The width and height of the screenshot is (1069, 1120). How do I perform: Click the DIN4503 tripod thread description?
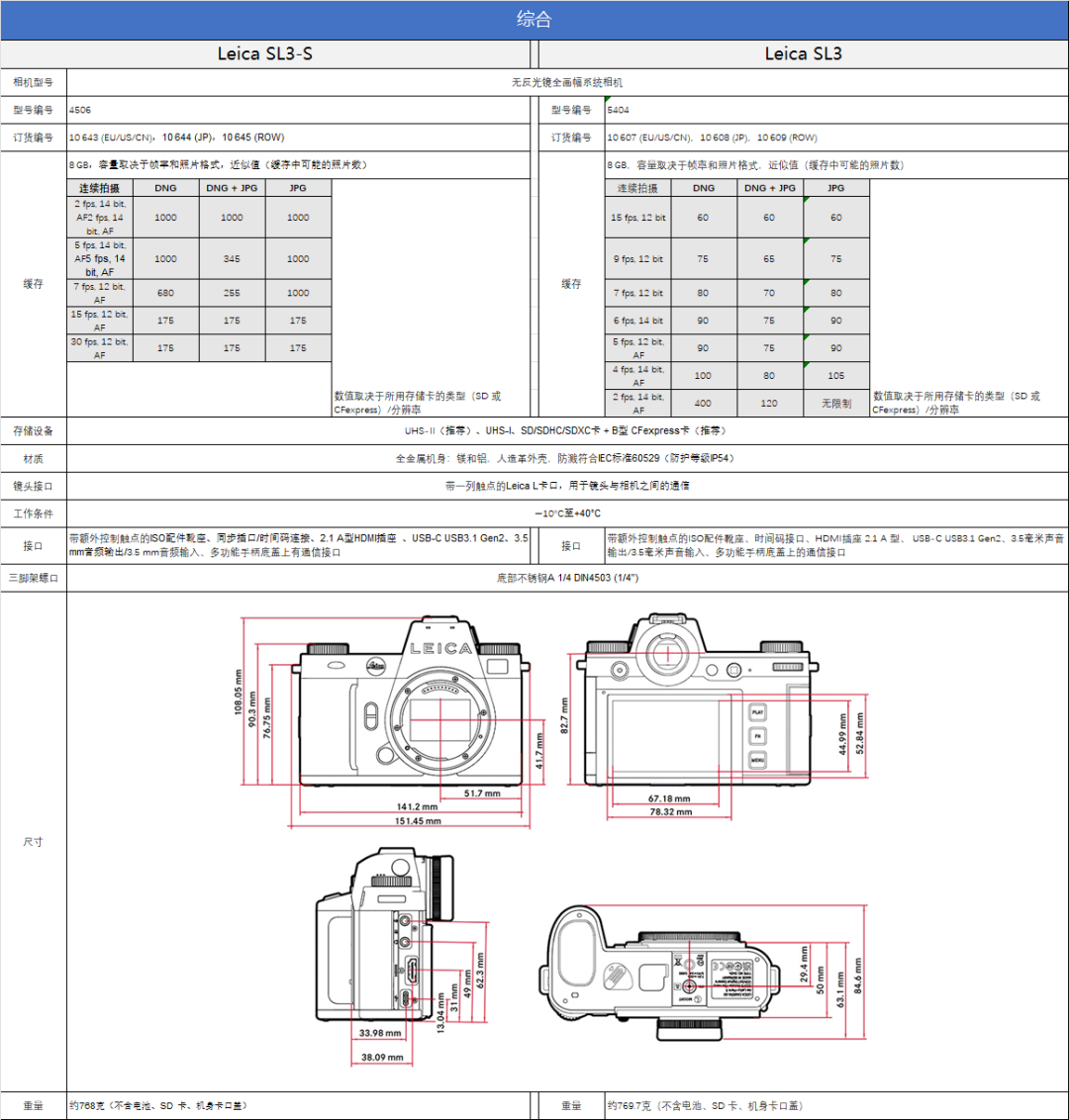tap(567, 578)
